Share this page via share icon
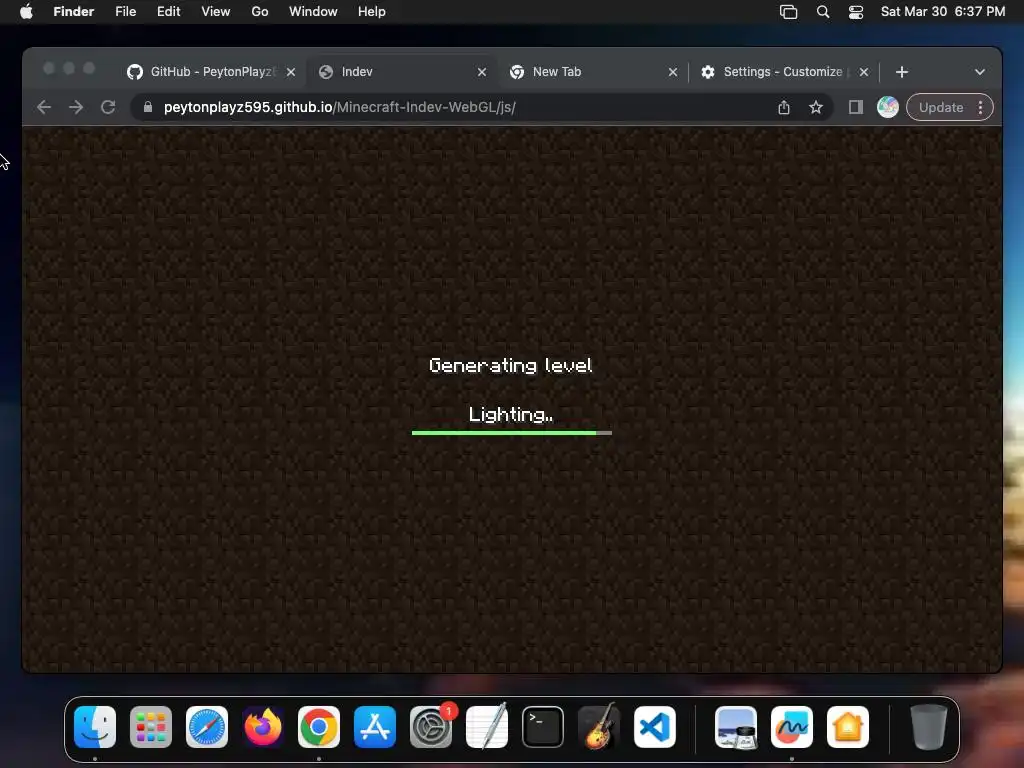Image resolution: width=1024 pixels, height=768 pixels. [x=784, y=107]
